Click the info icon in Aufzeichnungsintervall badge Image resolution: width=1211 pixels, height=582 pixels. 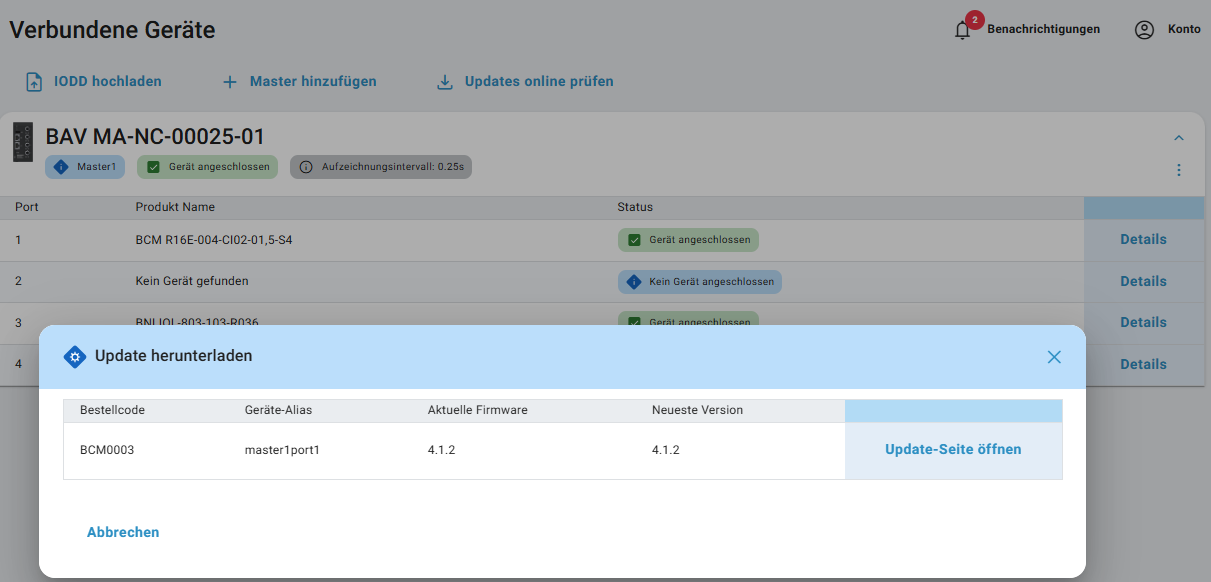click(306, 167)
